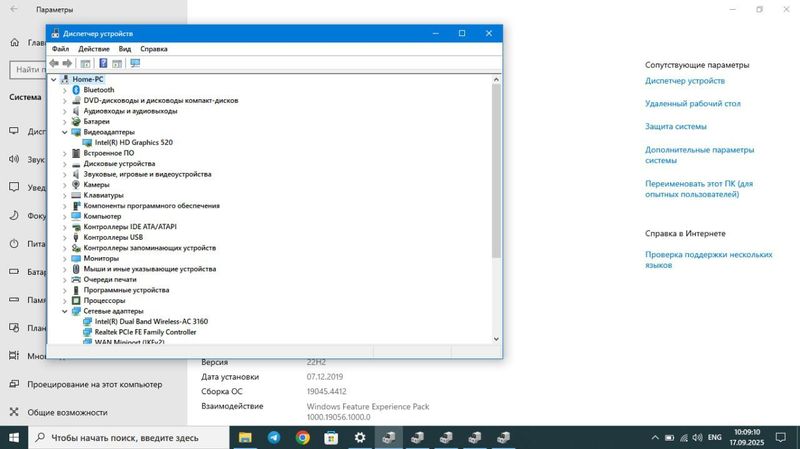Click the Клавиатуры keyboard icon

click(76, 195)
